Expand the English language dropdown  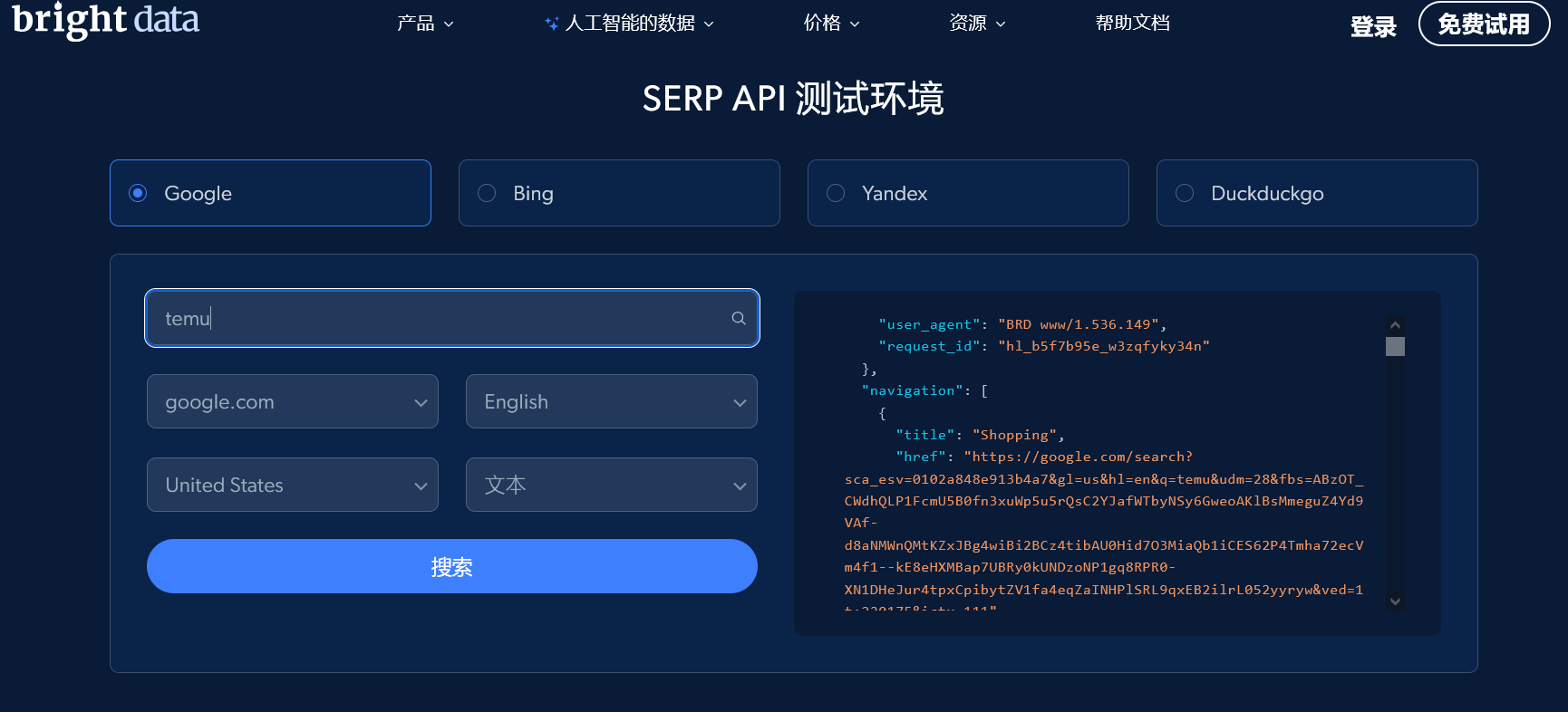point(612,401)
